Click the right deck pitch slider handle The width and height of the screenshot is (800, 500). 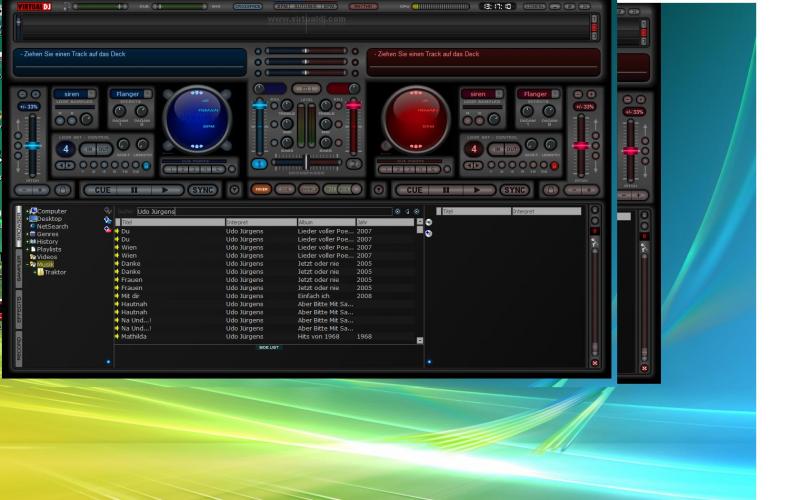pyautogui.click(x=581, y=145)
